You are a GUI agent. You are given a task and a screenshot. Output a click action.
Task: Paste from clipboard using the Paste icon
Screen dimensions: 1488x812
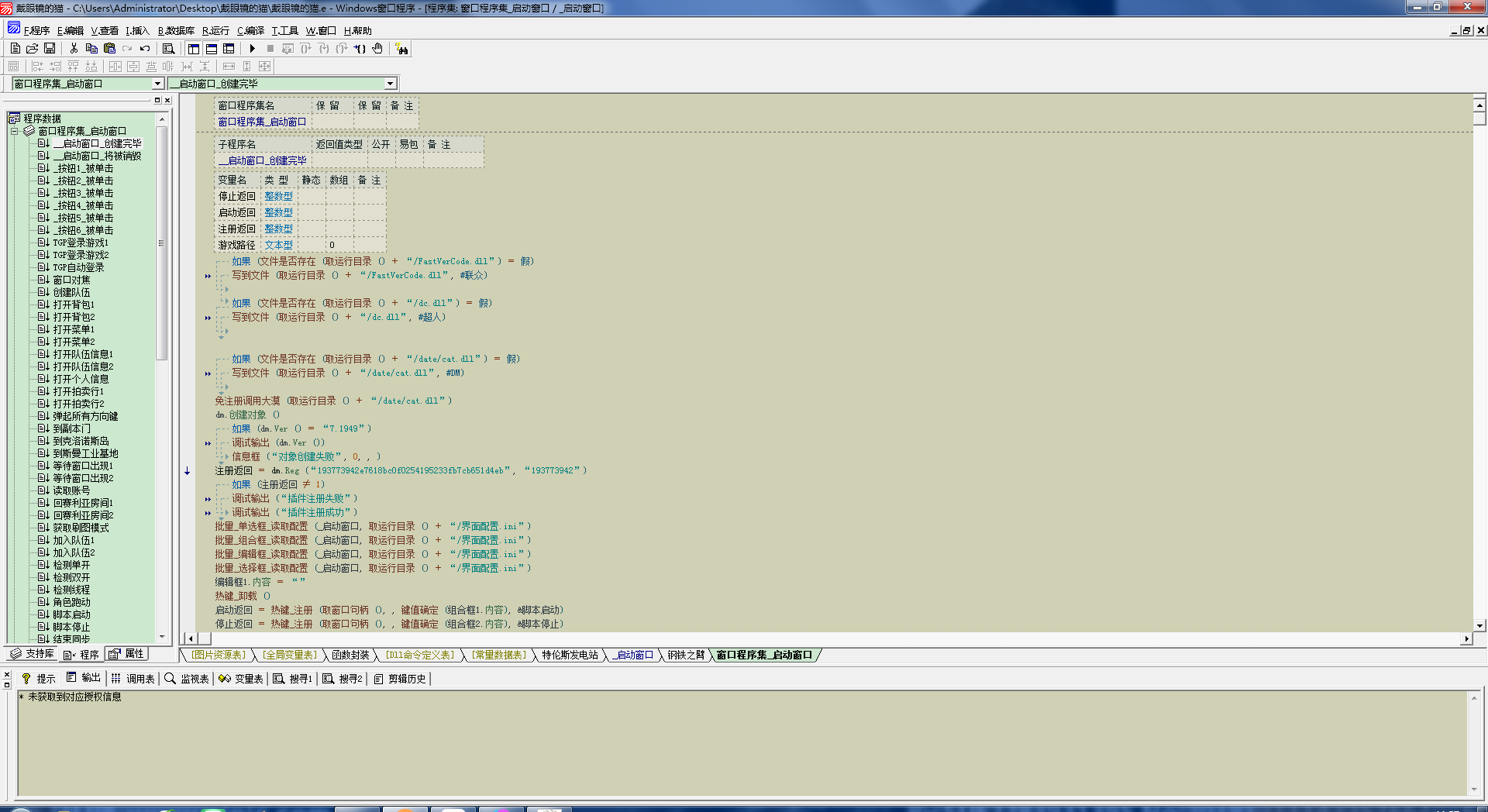tap(109, 48)
